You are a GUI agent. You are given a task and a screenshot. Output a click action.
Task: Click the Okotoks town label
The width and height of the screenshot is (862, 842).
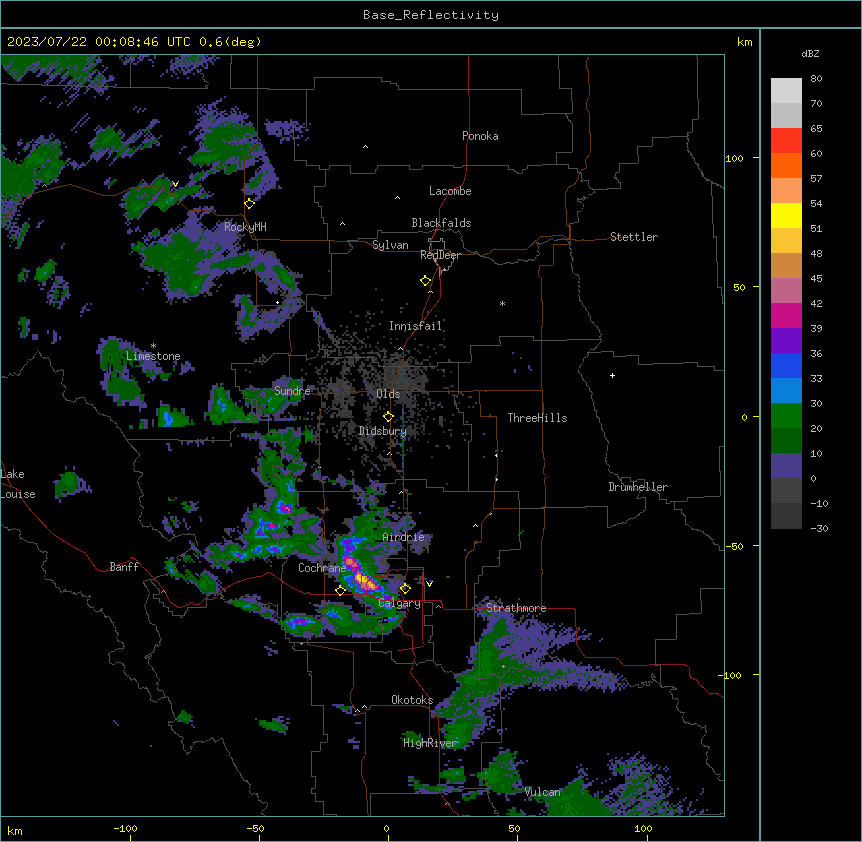tap(412, 700)
